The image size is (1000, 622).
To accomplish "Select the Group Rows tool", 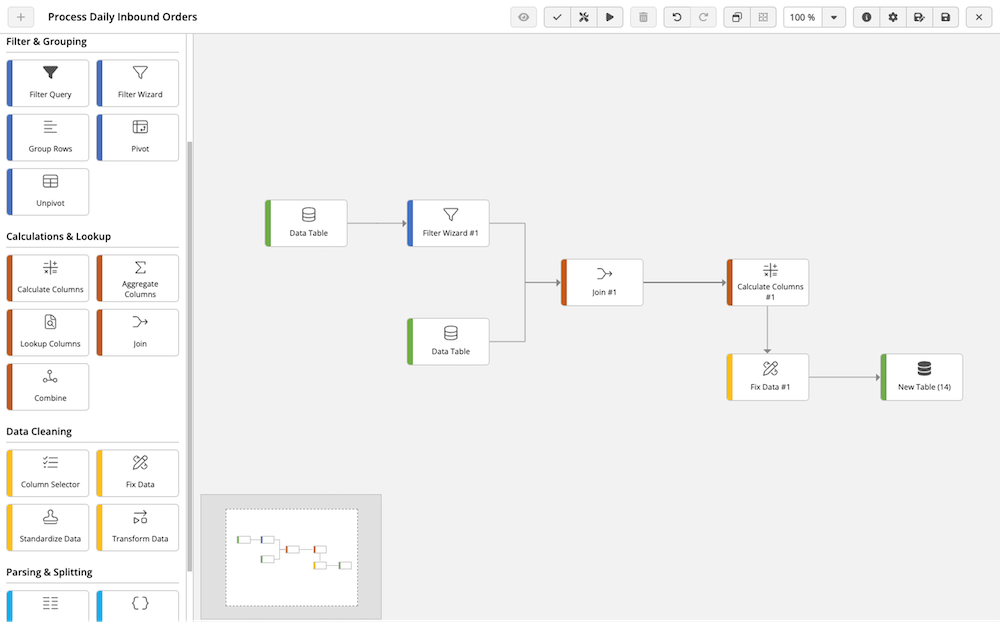I will tap(48, 137).
